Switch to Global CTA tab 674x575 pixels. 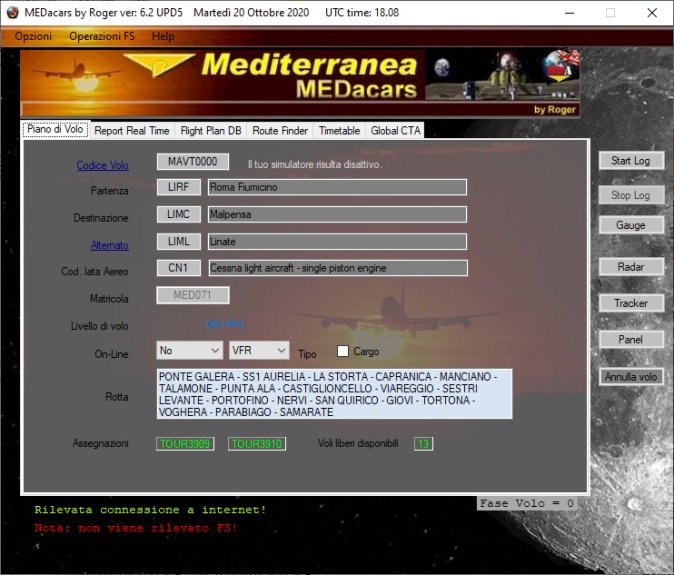395,131
